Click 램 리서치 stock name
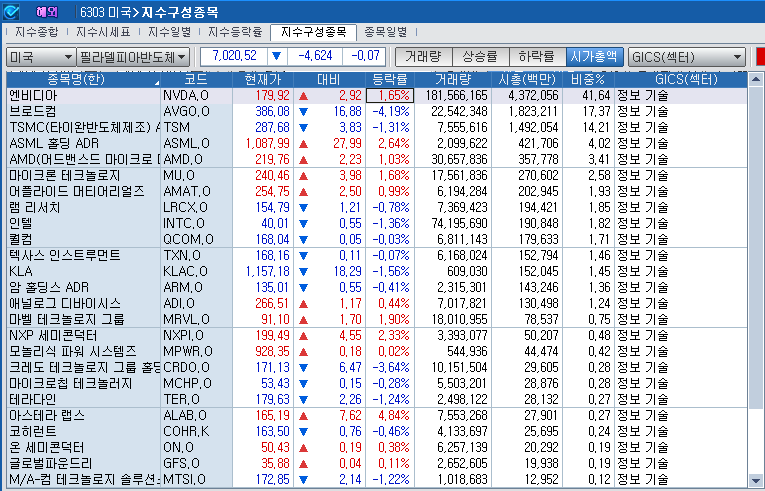The height and width of the screenshot is (491, 765). click(35, 208)
